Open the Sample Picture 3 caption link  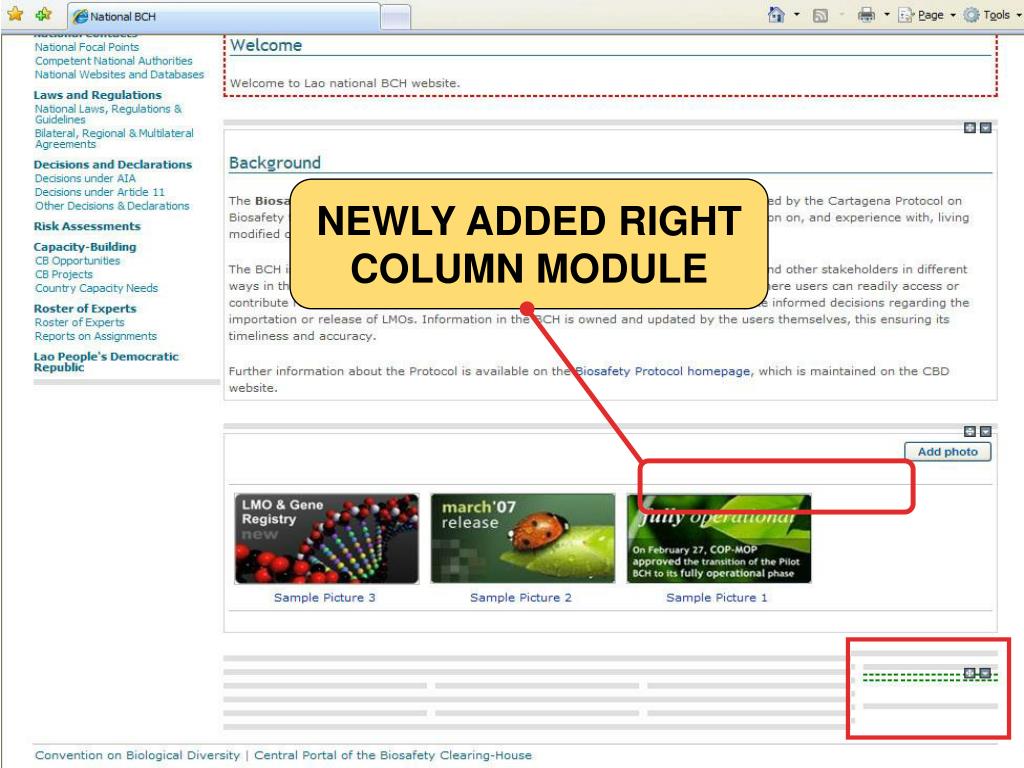coord(325,598)
